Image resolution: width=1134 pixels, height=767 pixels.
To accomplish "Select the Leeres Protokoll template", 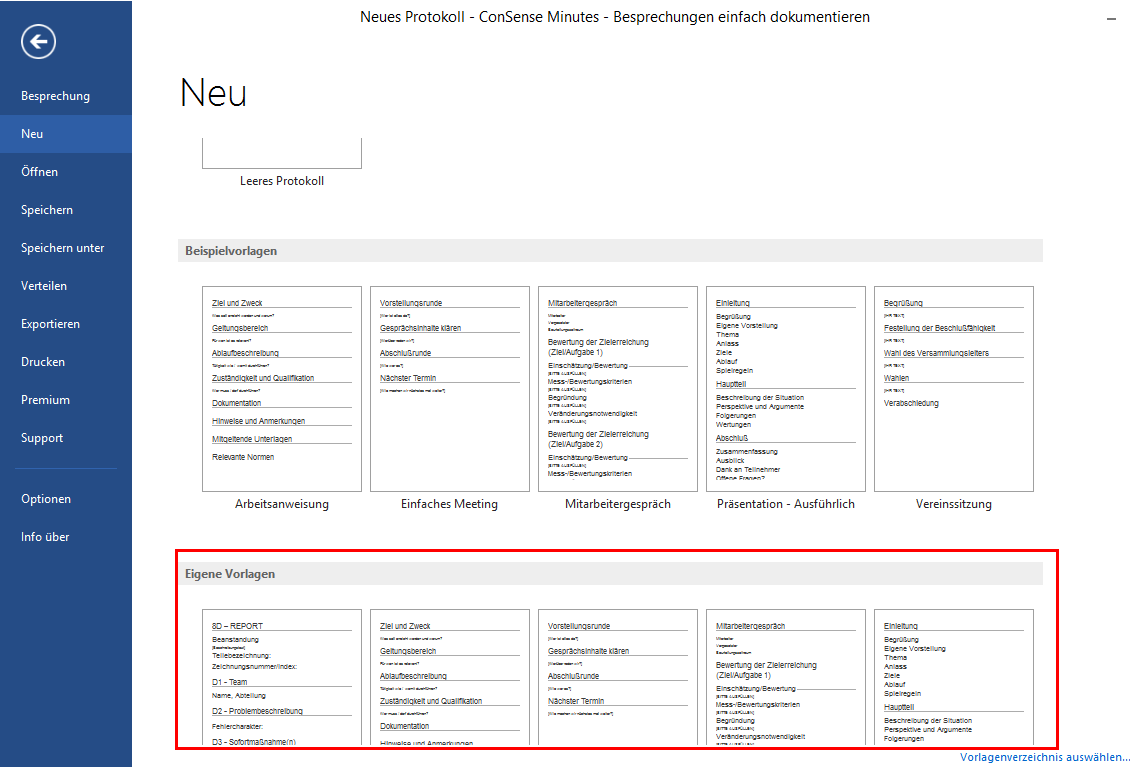I will (282, 157).
